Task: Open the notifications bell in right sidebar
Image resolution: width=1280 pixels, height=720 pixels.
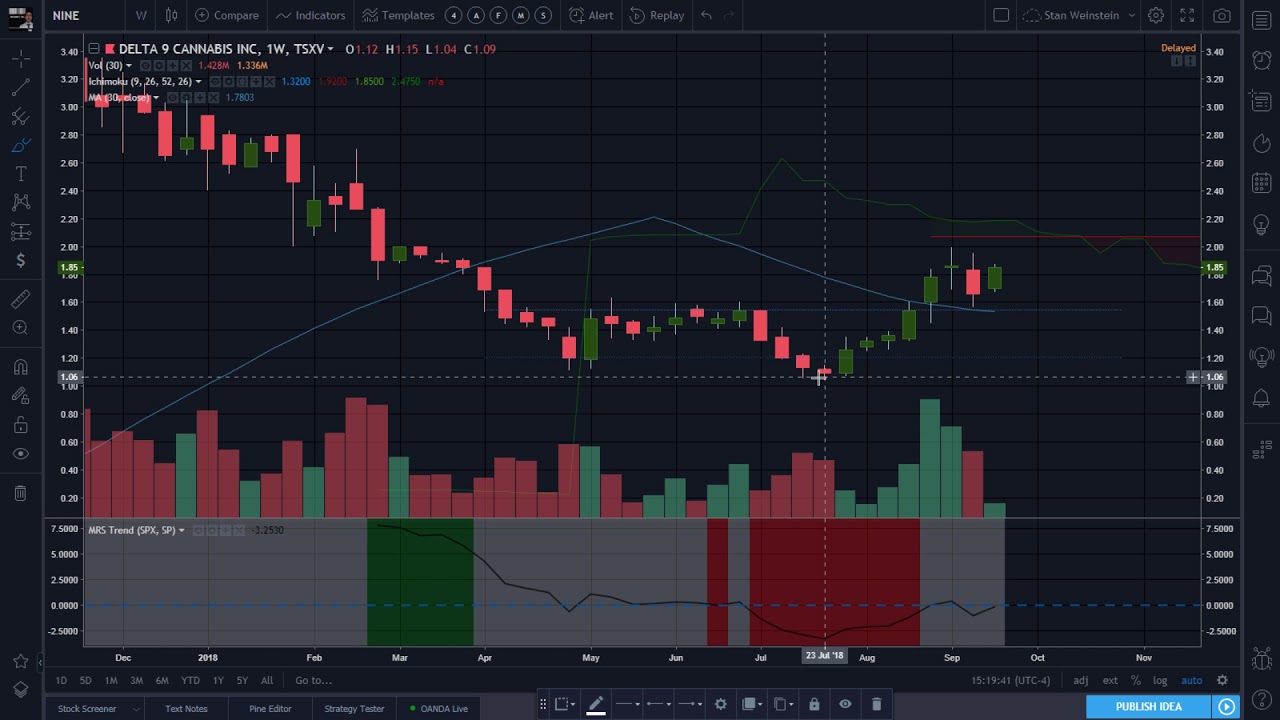Action: click(x=1261, y=397)
